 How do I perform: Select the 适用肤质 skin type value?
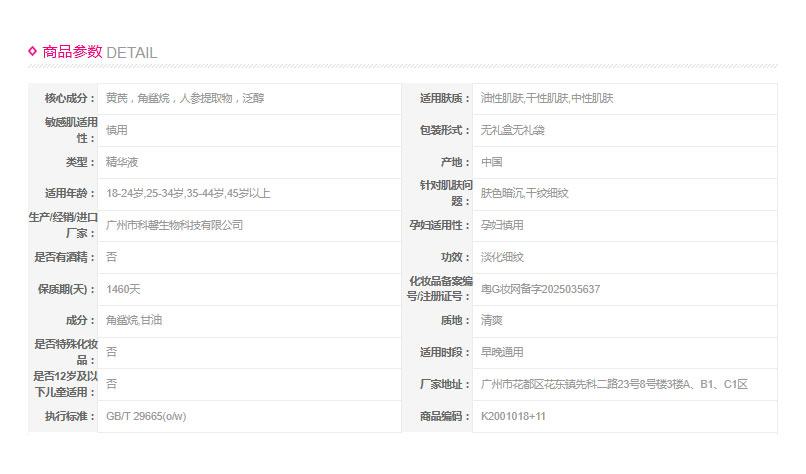547,98
